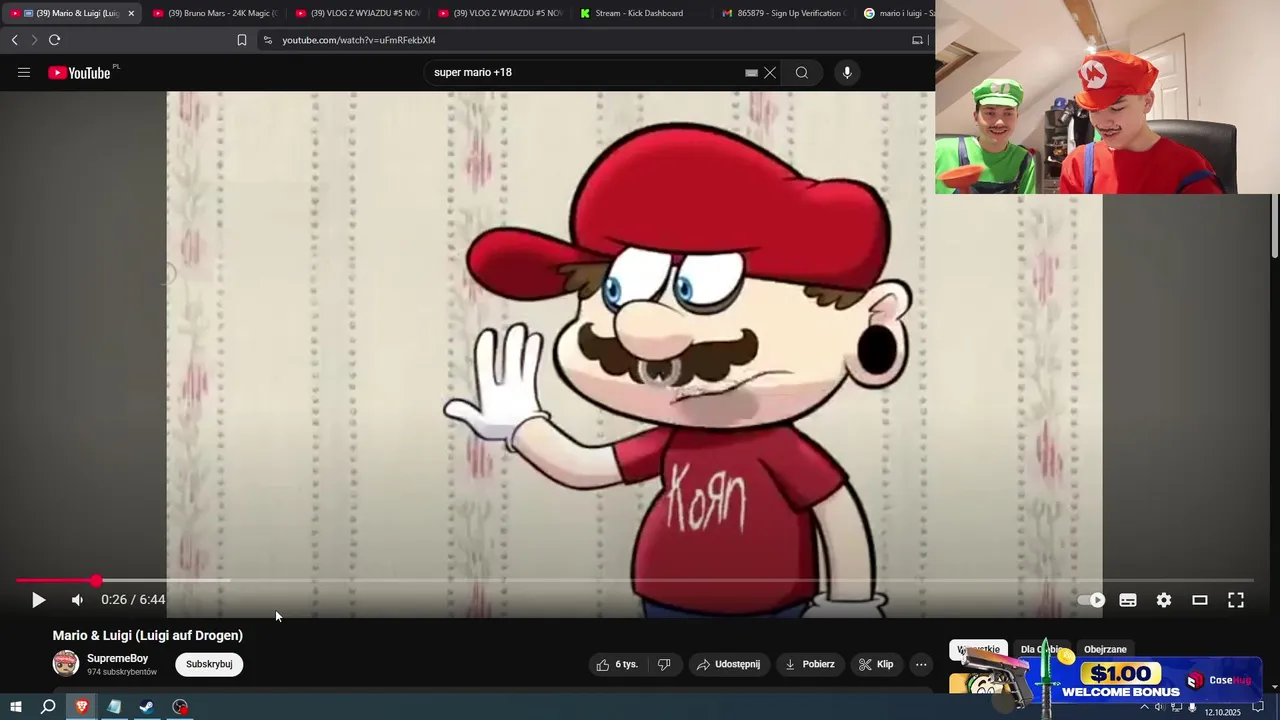This screenshot has height=720, width=1280.
Task: Open the Windows Start menu
Action: tap(16, 707)
